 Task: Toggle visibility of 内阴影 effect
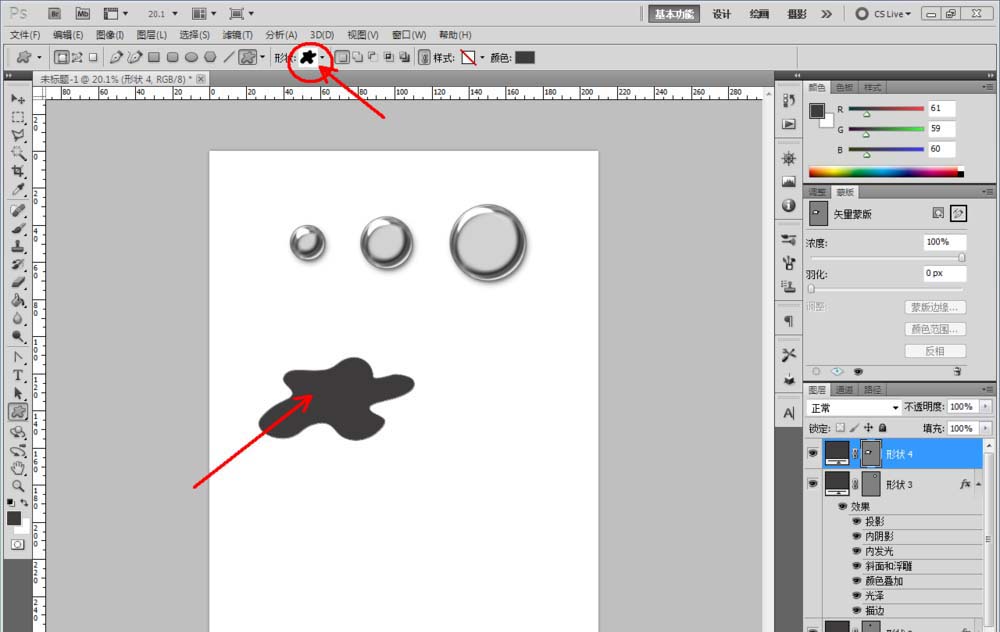click(x=857, y=536)
